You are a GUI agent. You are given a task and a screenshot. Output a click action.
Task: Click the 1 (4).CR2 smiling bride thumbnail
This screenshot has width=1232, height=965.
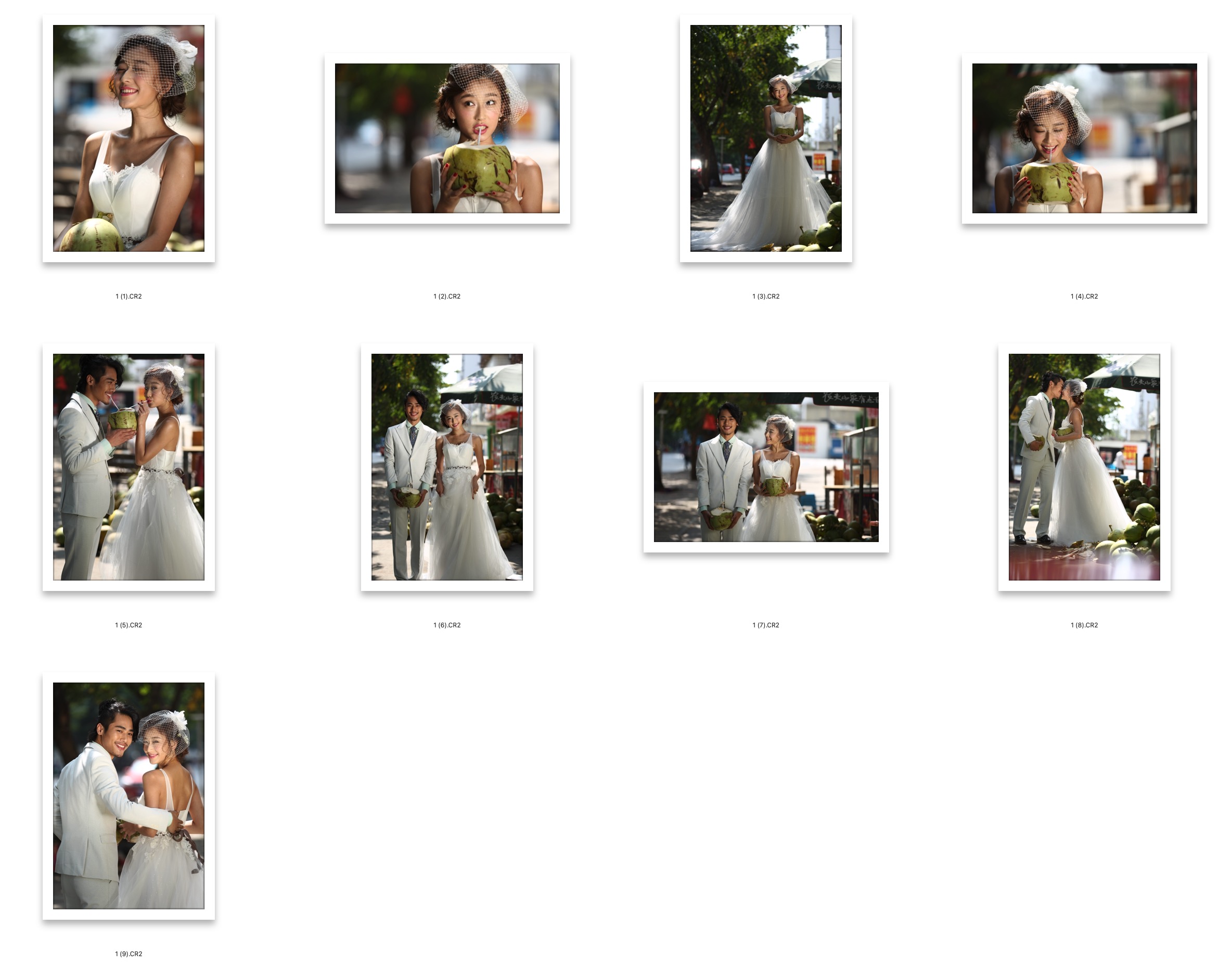(1084, 138)
